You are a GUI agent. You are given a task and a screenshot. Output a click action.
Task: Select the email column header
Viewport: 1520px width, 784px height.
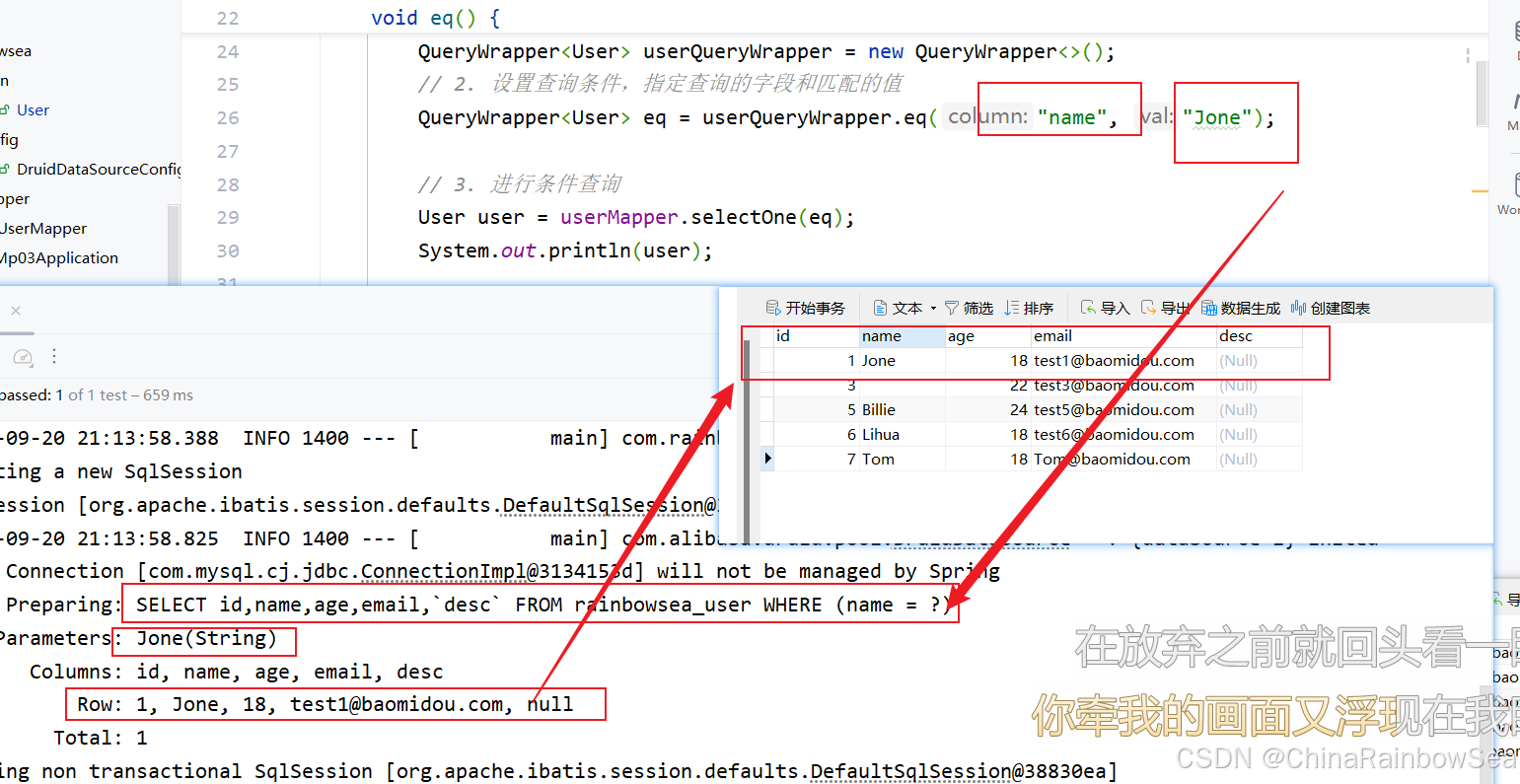click(1123, 336)
